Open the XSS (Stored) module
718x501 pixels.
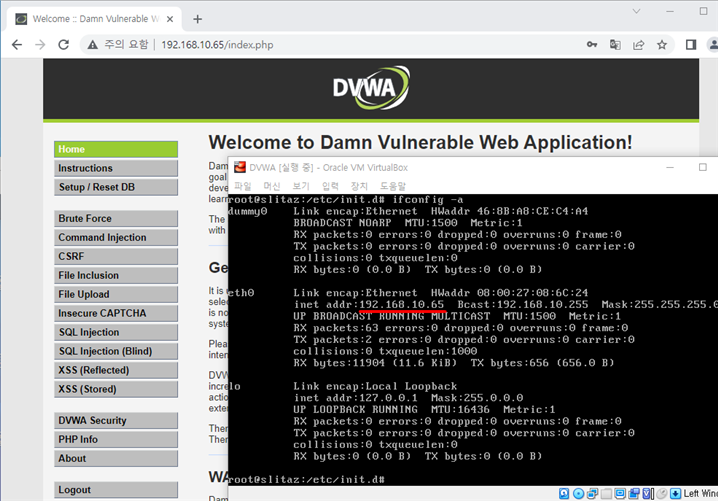click(x=116, y=389)
